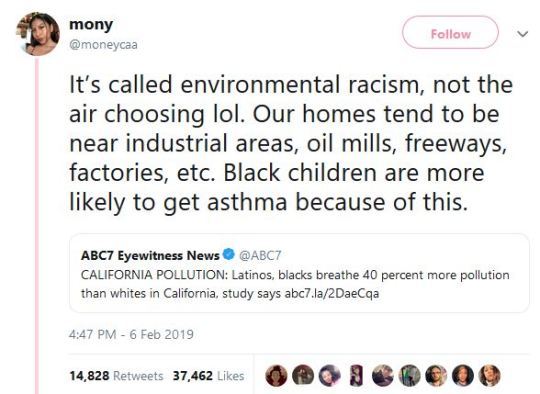
Task: View the 14,828 Retweets list
Action: (116, 376)
